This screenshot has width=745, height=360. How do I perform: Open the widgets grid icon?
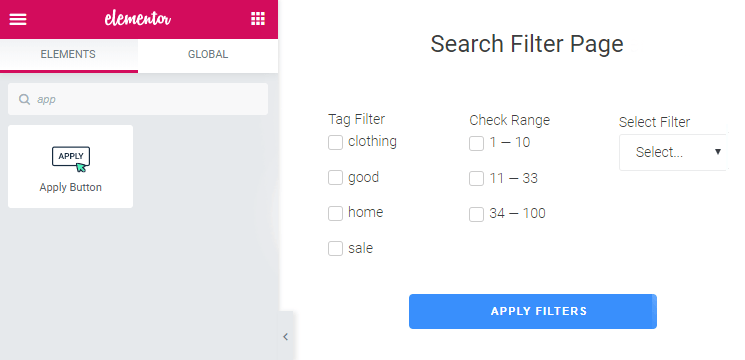coord(258,19)
